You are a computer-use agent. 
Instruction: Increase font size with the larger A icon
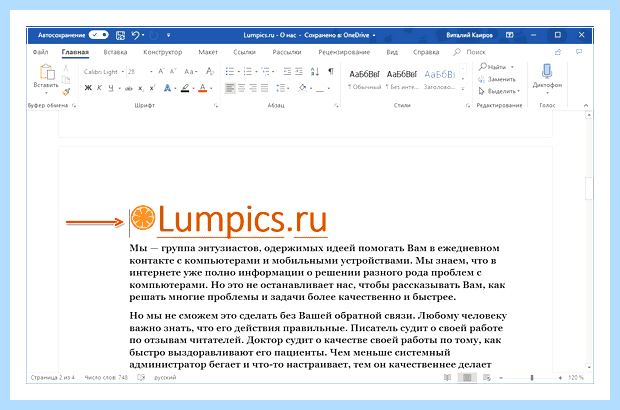coord(161,72)
